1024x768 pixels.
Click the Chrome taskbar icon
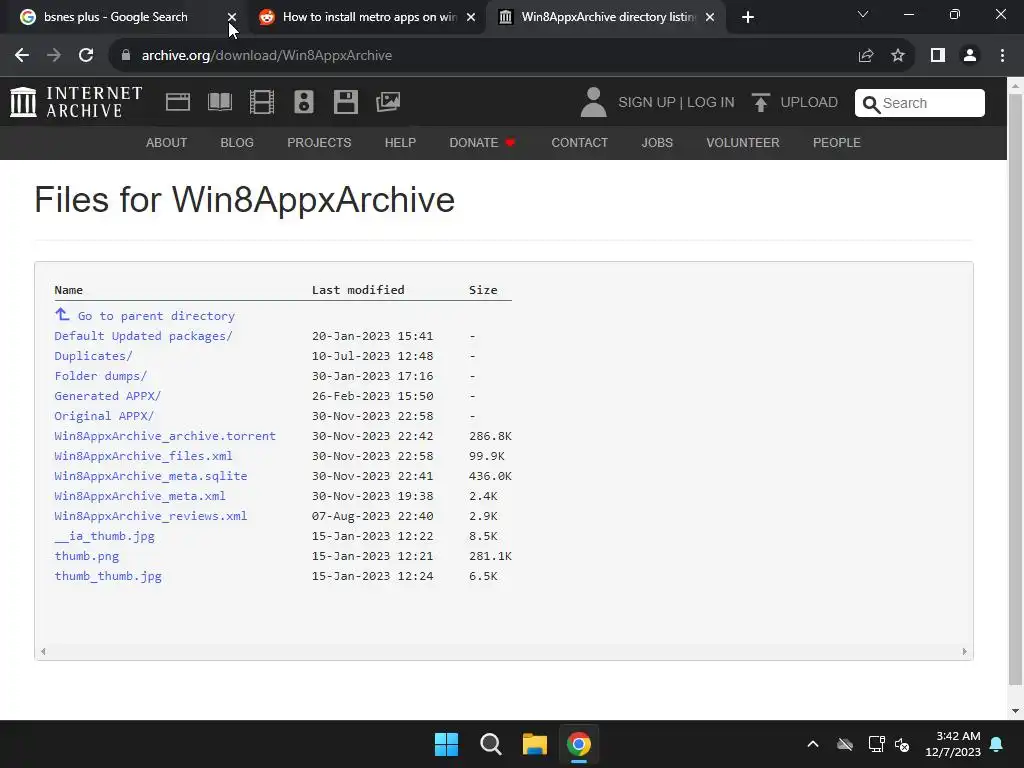[x=579, y=744]
